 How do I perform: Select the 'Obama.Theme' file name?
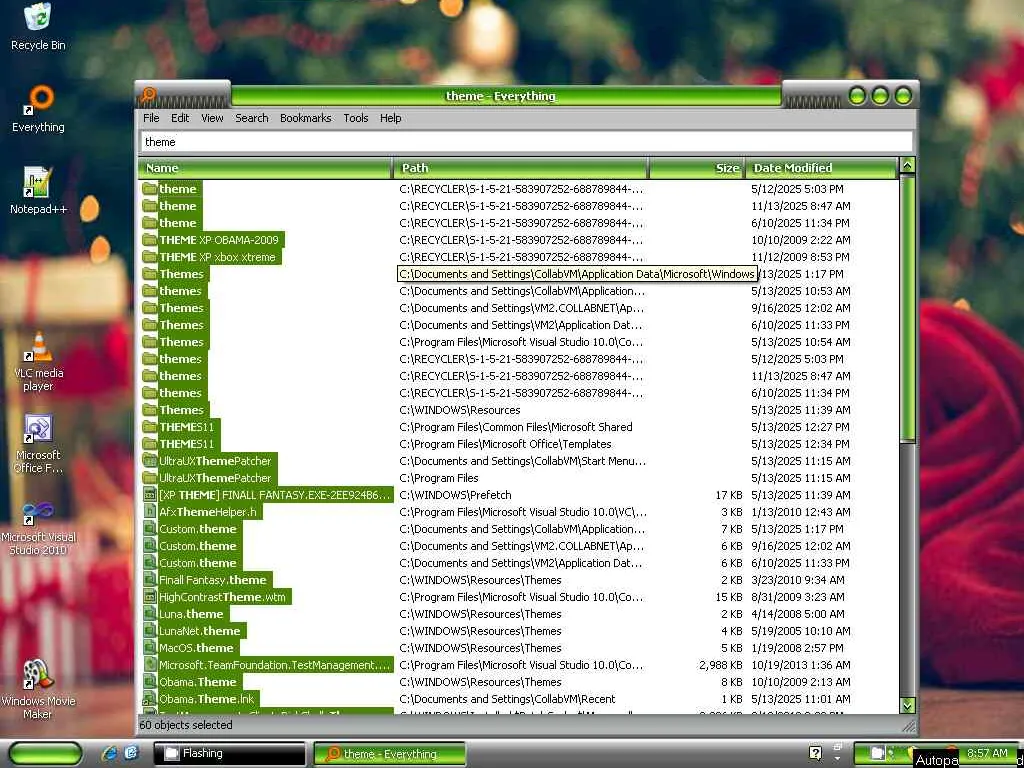click(198, 681)
